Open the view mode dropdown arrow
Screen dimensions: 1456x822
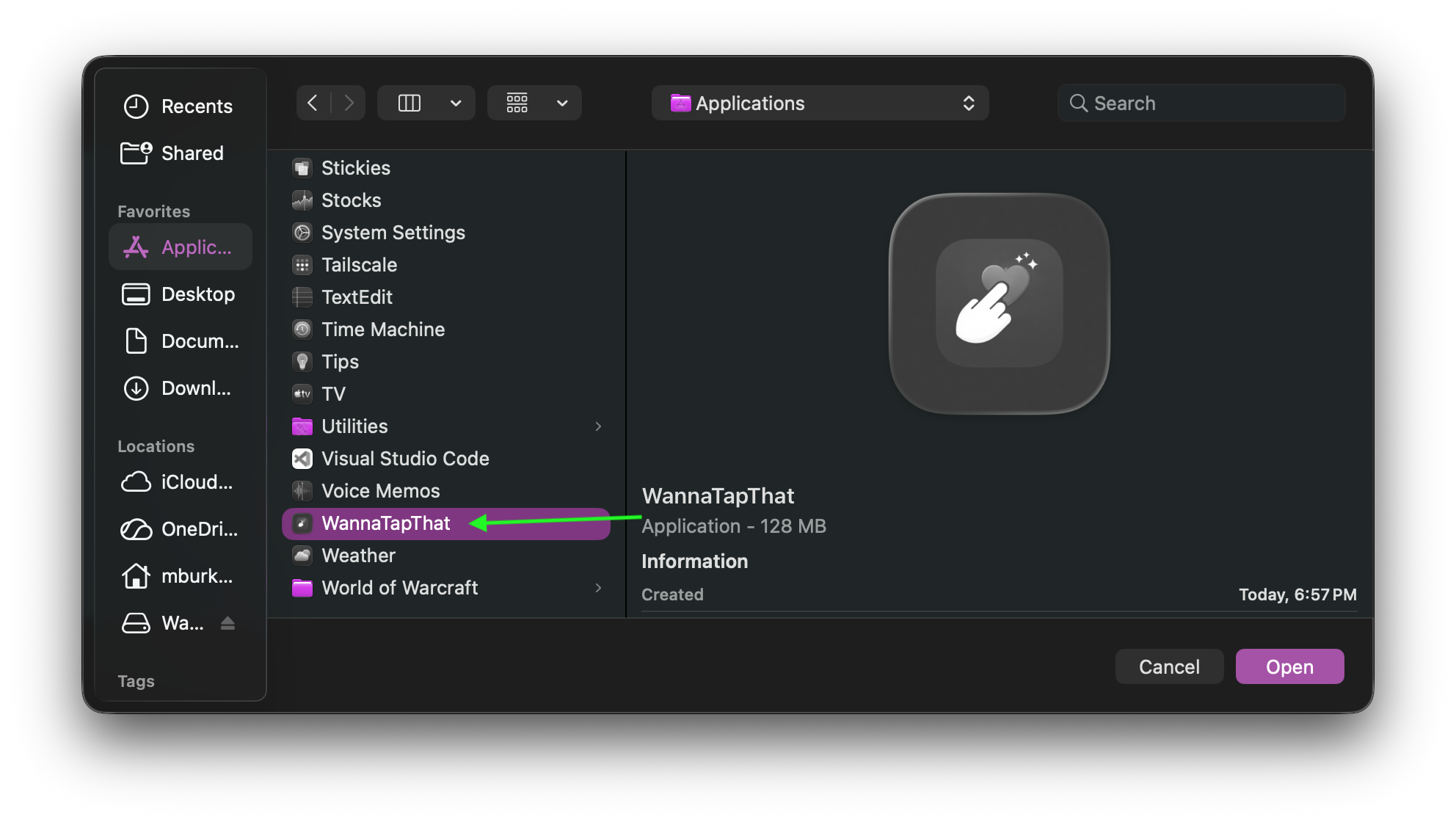click(456, 103)
